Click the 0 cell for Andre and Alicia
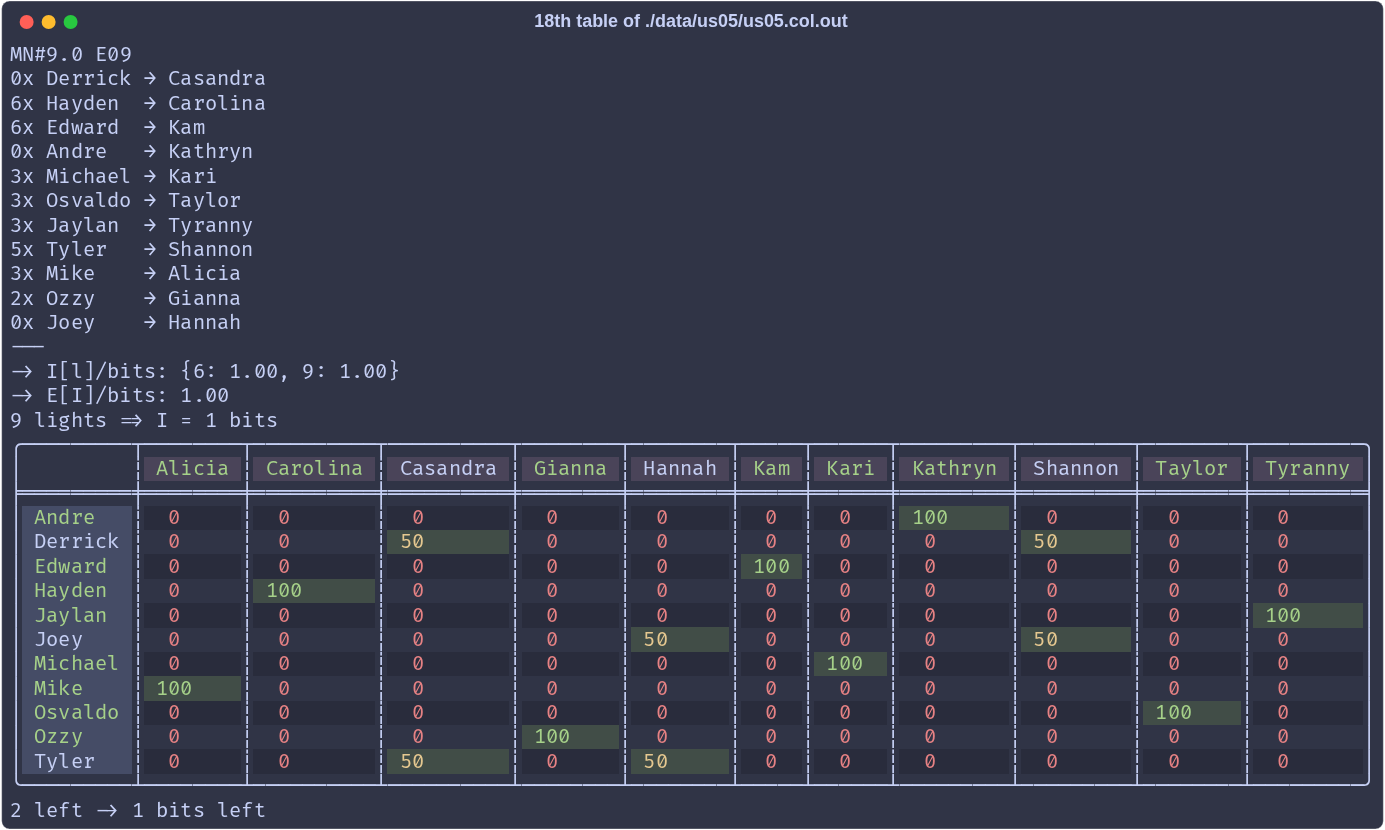Screen dimensions: 1385x830 click(192, 517)
